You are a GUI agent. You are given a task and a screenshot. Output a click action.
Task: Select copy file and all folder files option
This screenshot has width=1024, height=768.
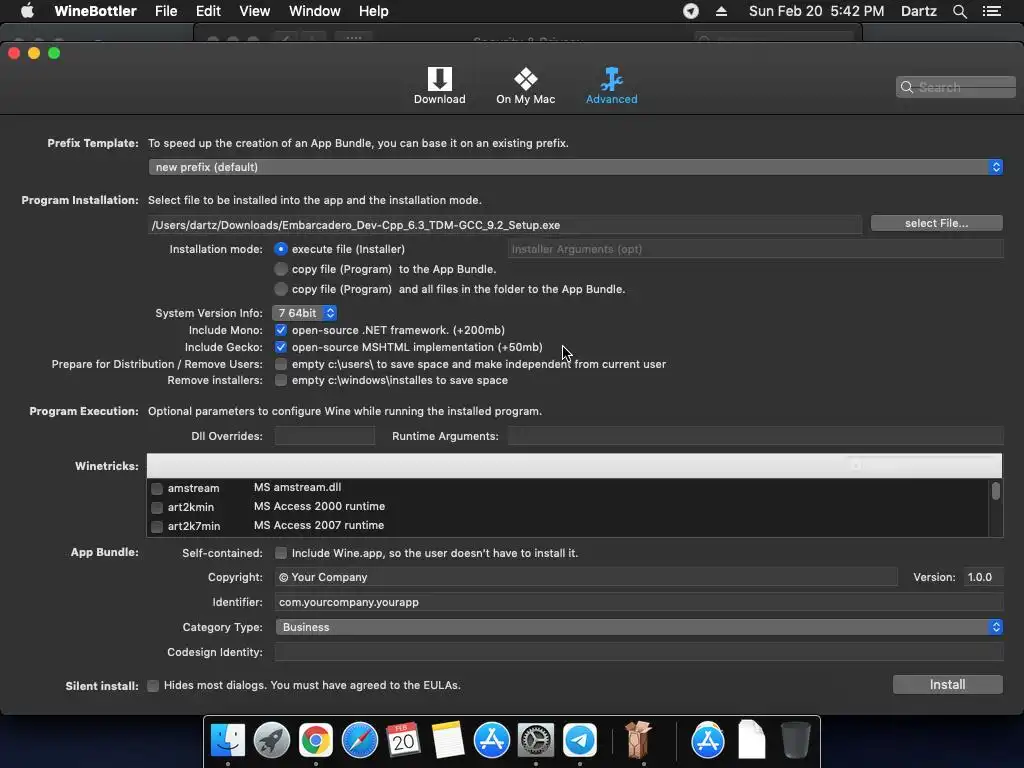[x=281, y=289]
